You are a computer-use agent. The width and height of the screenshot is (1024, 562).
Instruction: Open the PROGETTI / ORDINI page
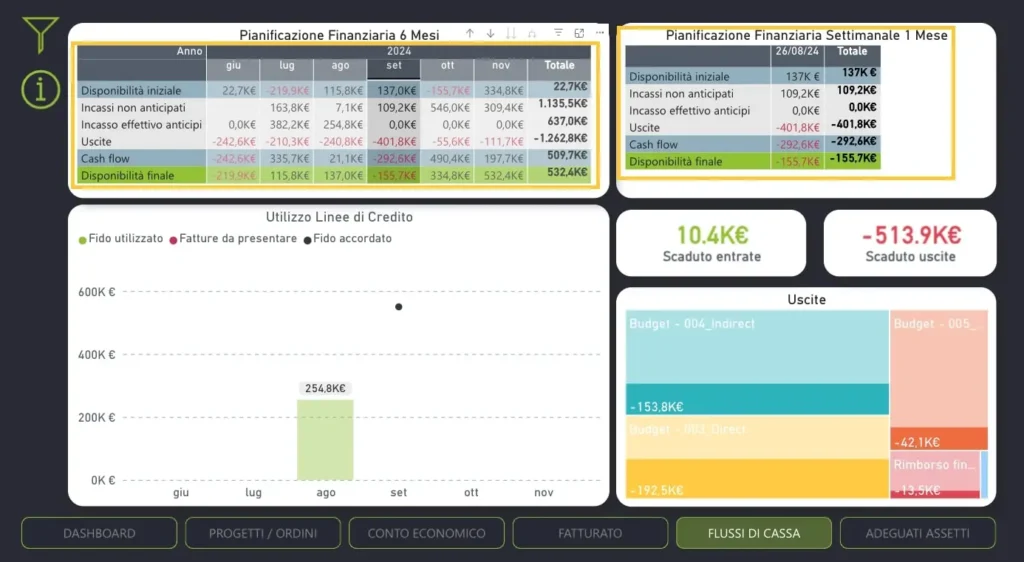point(263,533)
